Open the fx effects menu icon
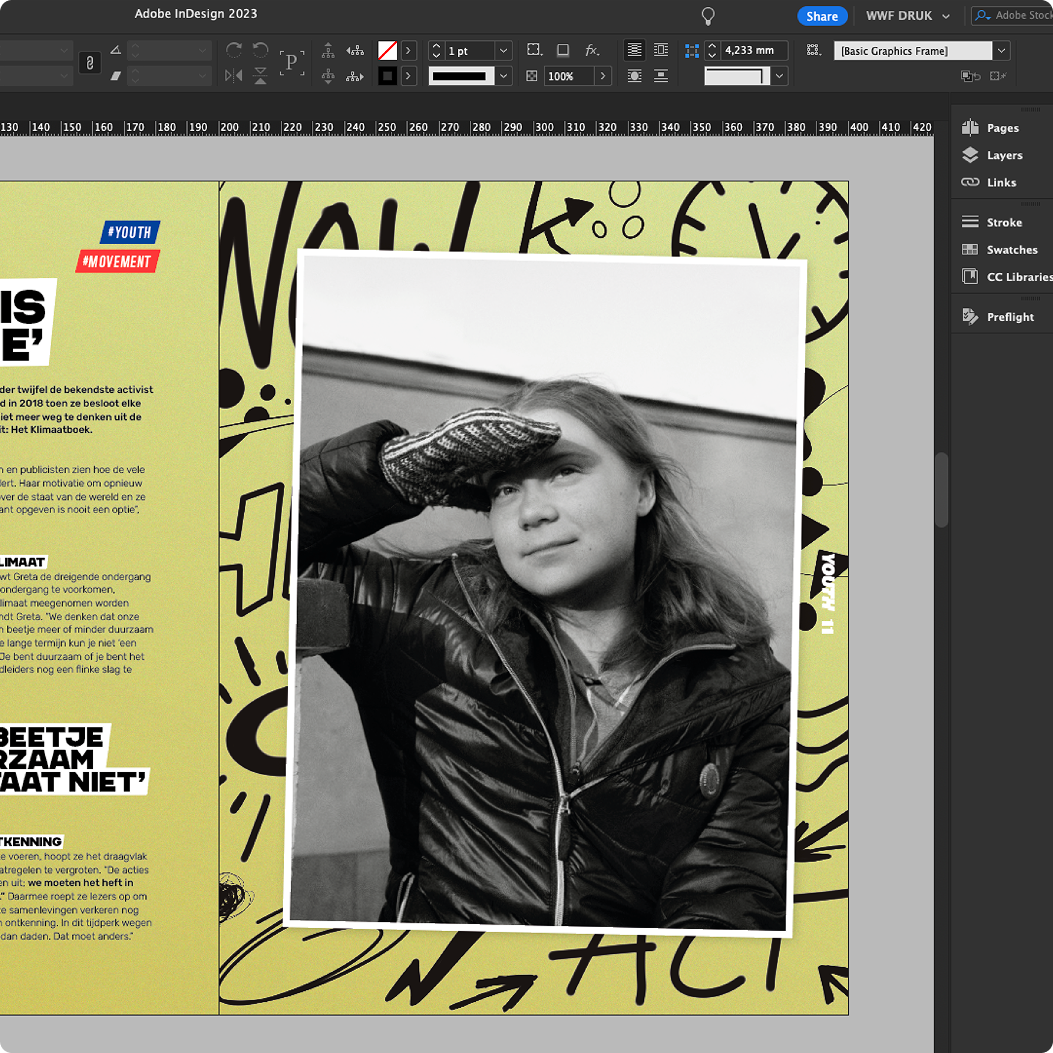 pos(592,50)
